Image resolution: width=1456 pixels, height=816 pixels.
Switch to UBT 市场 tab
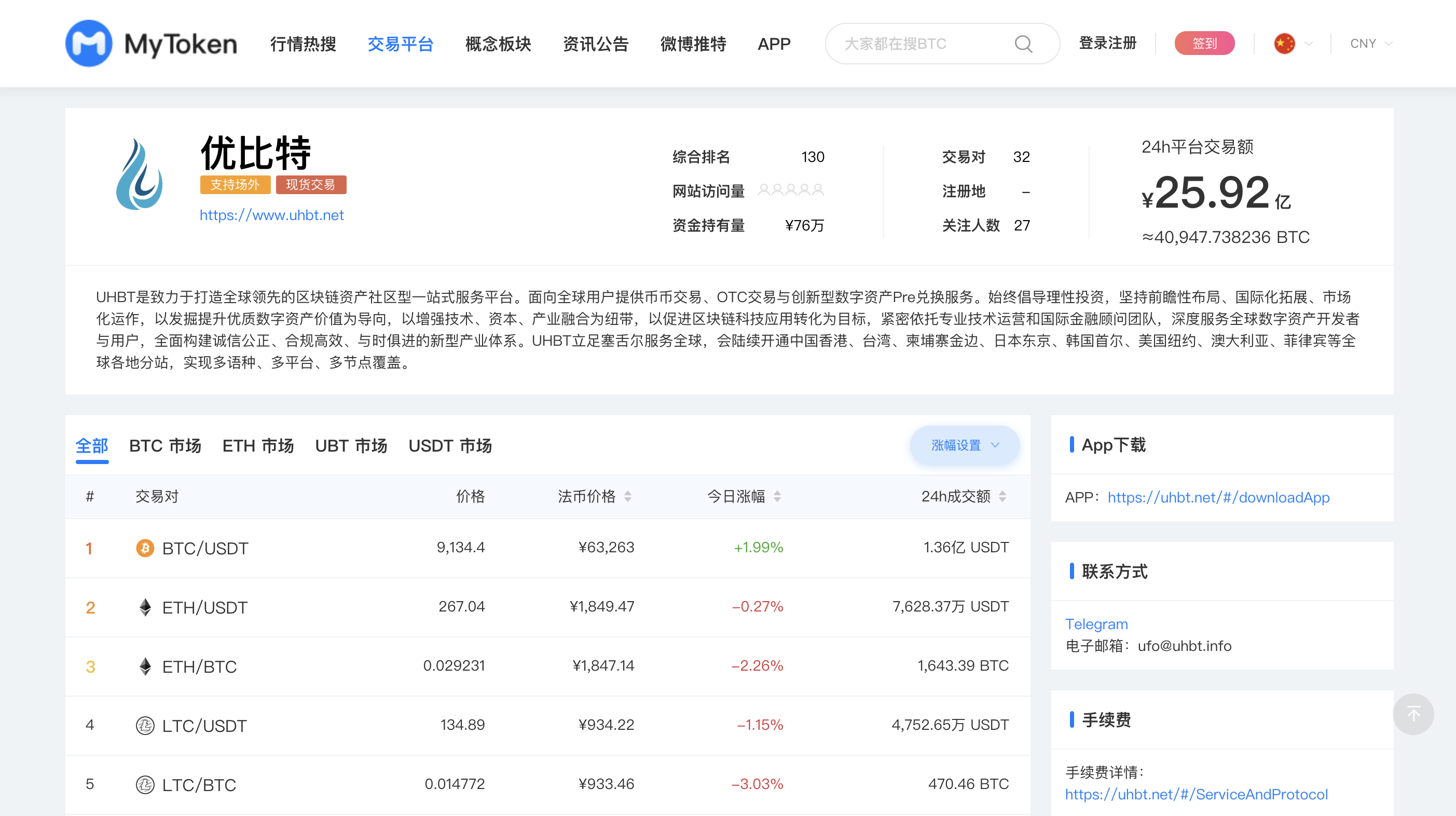[352, 445]
